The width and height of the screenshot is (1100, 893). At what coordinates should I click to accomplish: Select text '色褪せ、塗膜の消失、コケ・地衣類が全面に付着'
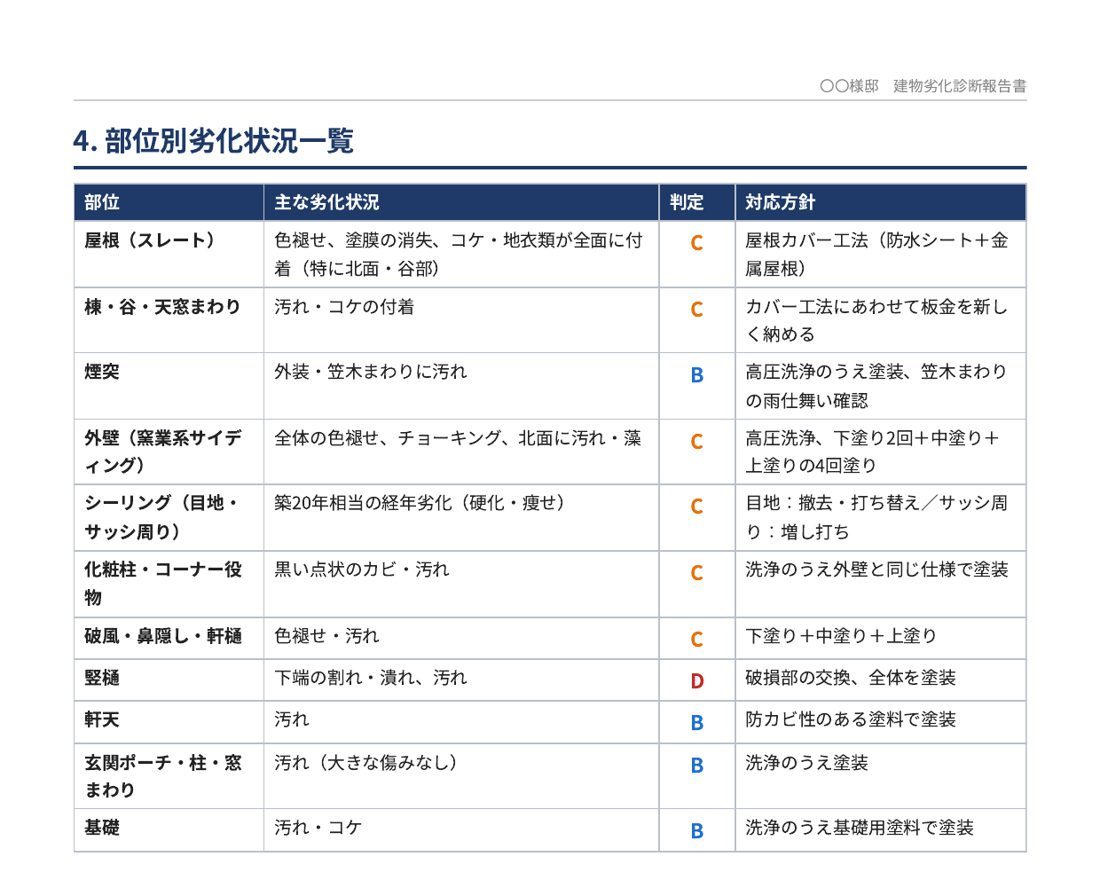[459, 254]
